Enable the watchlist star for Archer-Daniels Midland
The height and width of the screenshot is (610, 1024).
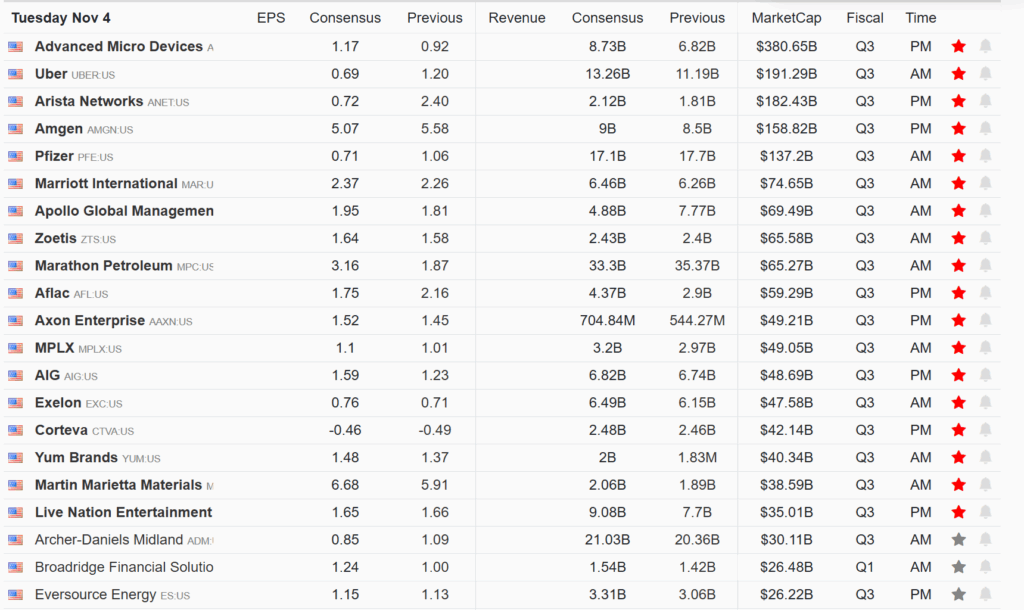coord(958,539)
